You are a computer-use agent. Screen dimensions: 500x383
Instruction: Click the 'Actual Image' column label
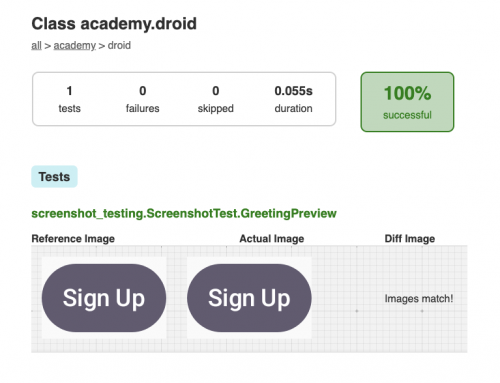[272, 239]
